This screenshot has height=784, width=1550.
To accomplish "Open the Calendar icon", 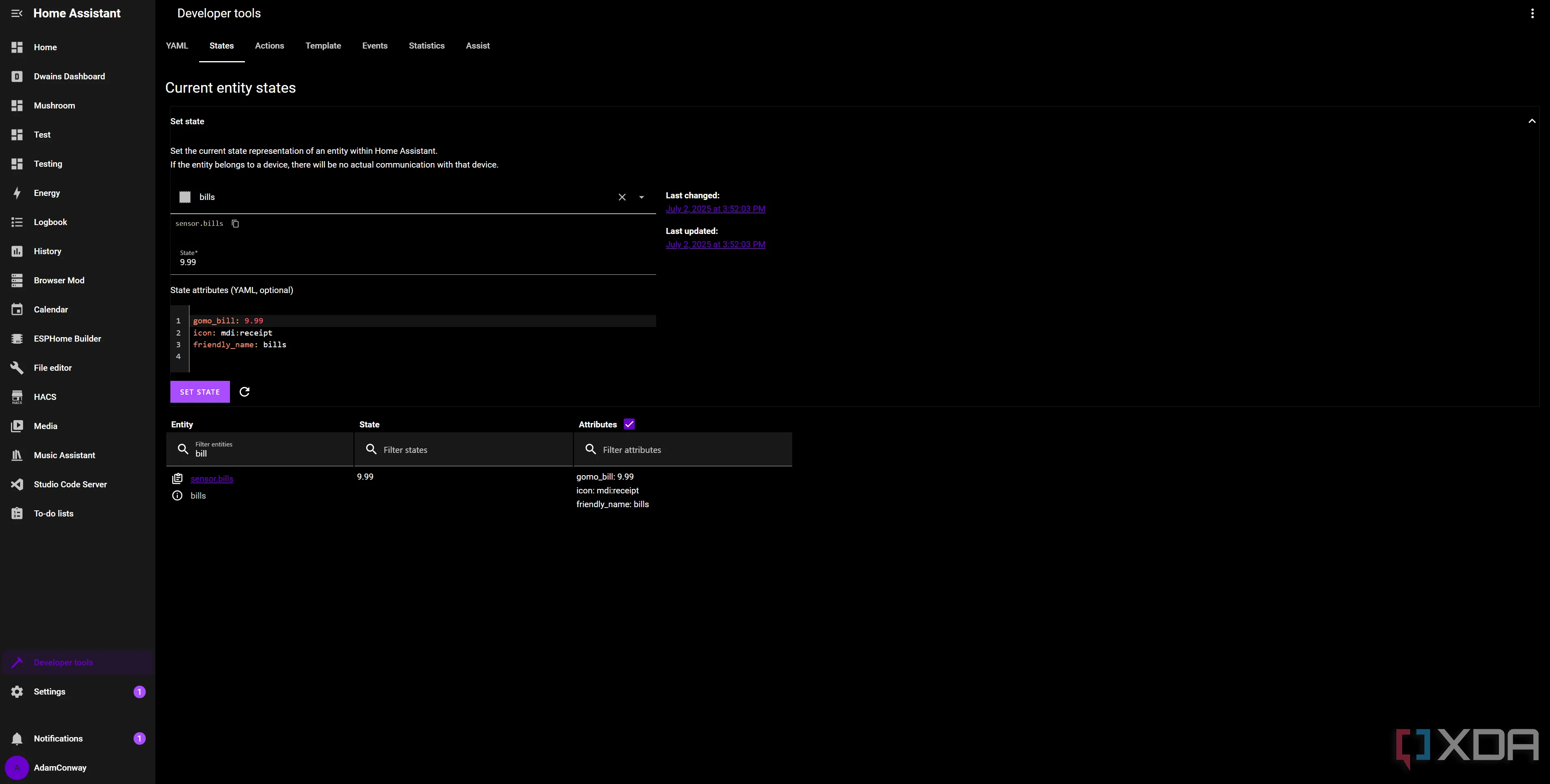I will [x=17, y=309].
